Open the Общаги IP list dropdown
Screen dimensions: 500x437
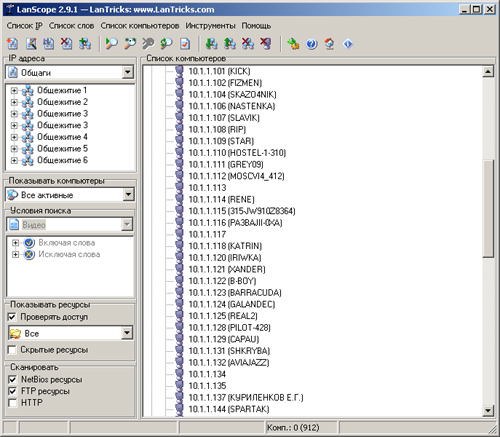pyautogui.click(x=128, y=72)
